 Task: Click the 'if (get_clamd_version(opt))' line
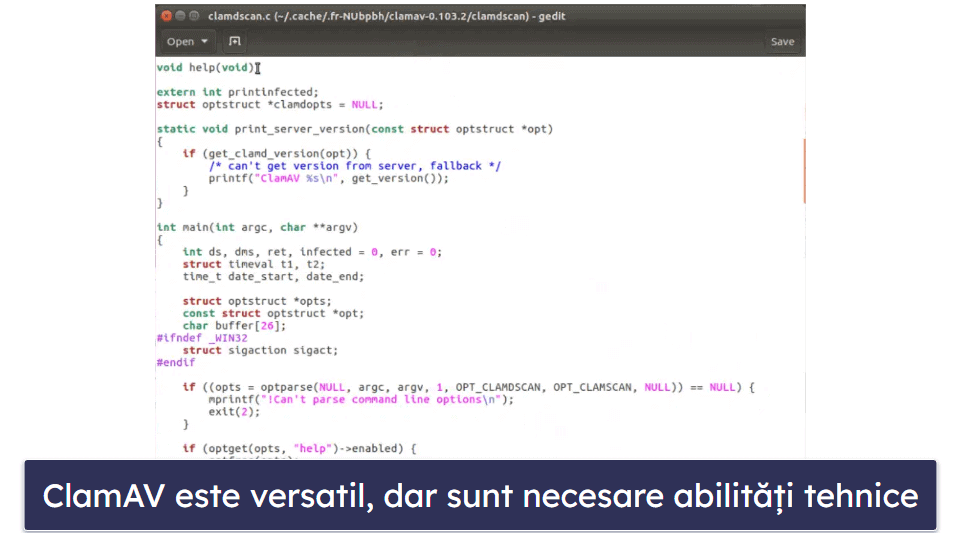276,153
